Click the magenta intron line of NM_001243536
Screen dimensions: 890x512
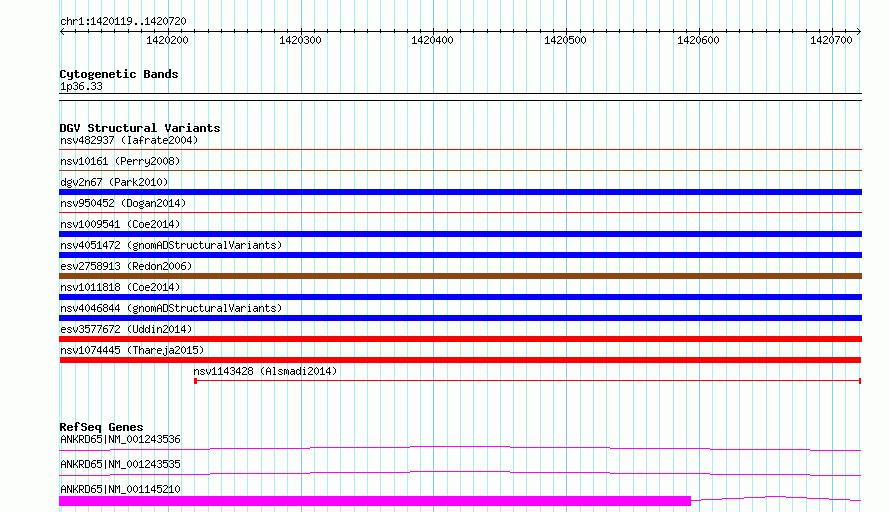pos(460,447)
